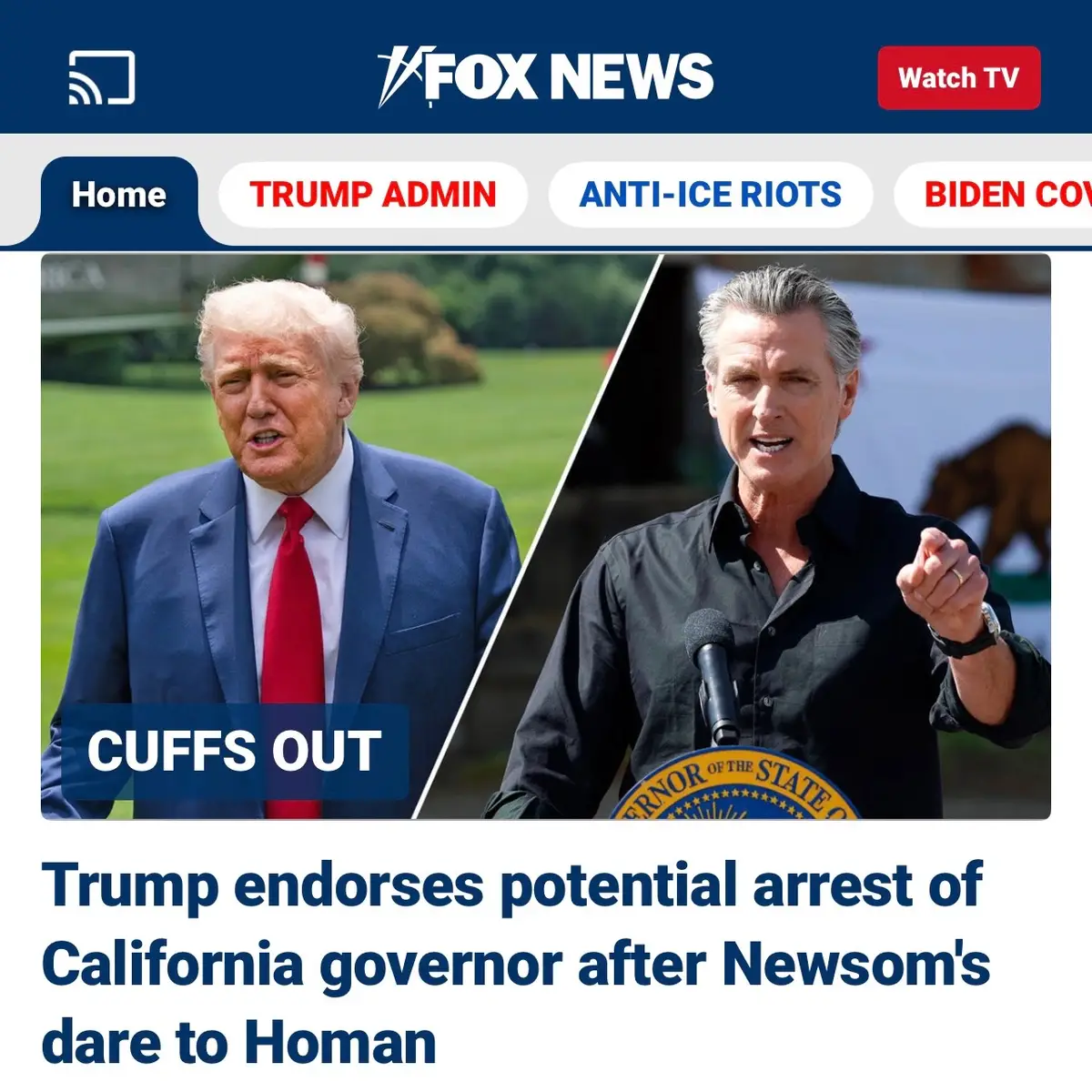Viewport: 1092px width, 1092px height.
Task: Click 'California governor after Newsom's' headline line
Action: tap(515, 965)
